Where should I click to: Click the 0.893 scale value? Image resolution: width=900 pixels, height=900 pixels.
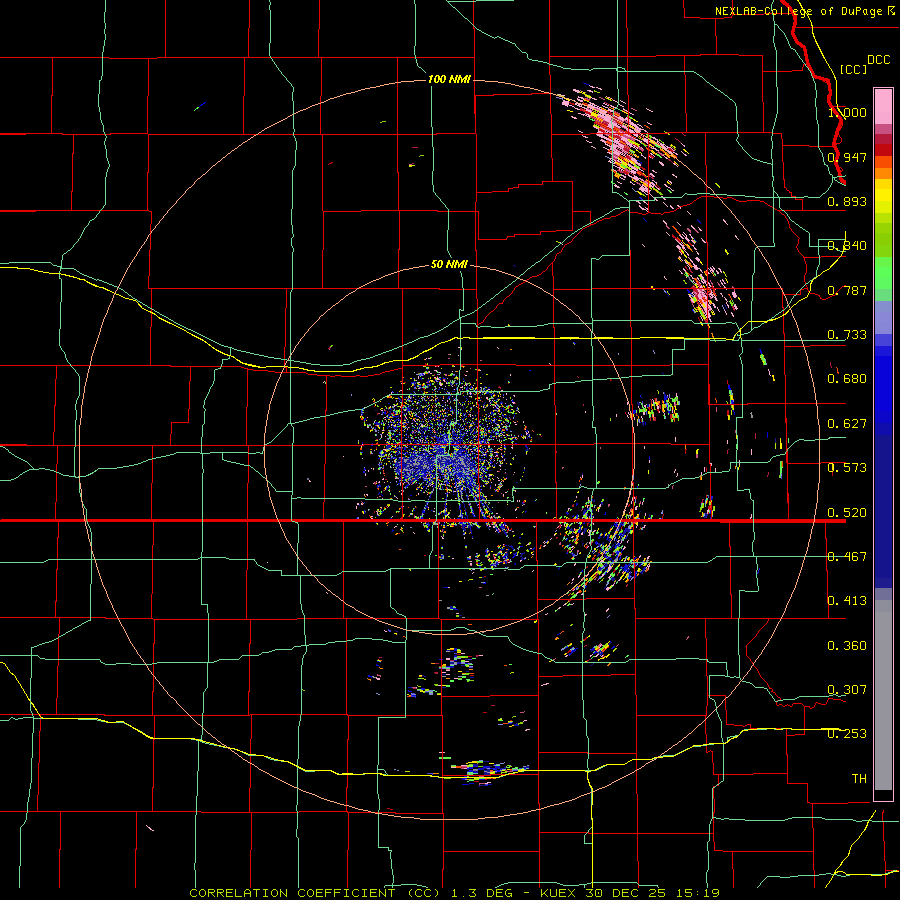coord(847,201)
